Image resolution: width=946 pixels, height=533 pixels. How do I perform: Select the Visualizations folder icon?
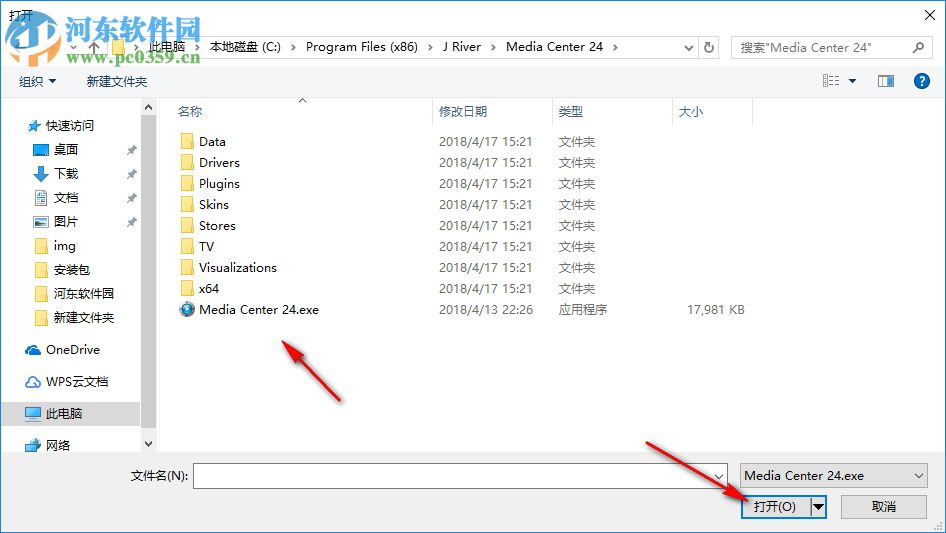pyautogui.click(x=187, y=267)
